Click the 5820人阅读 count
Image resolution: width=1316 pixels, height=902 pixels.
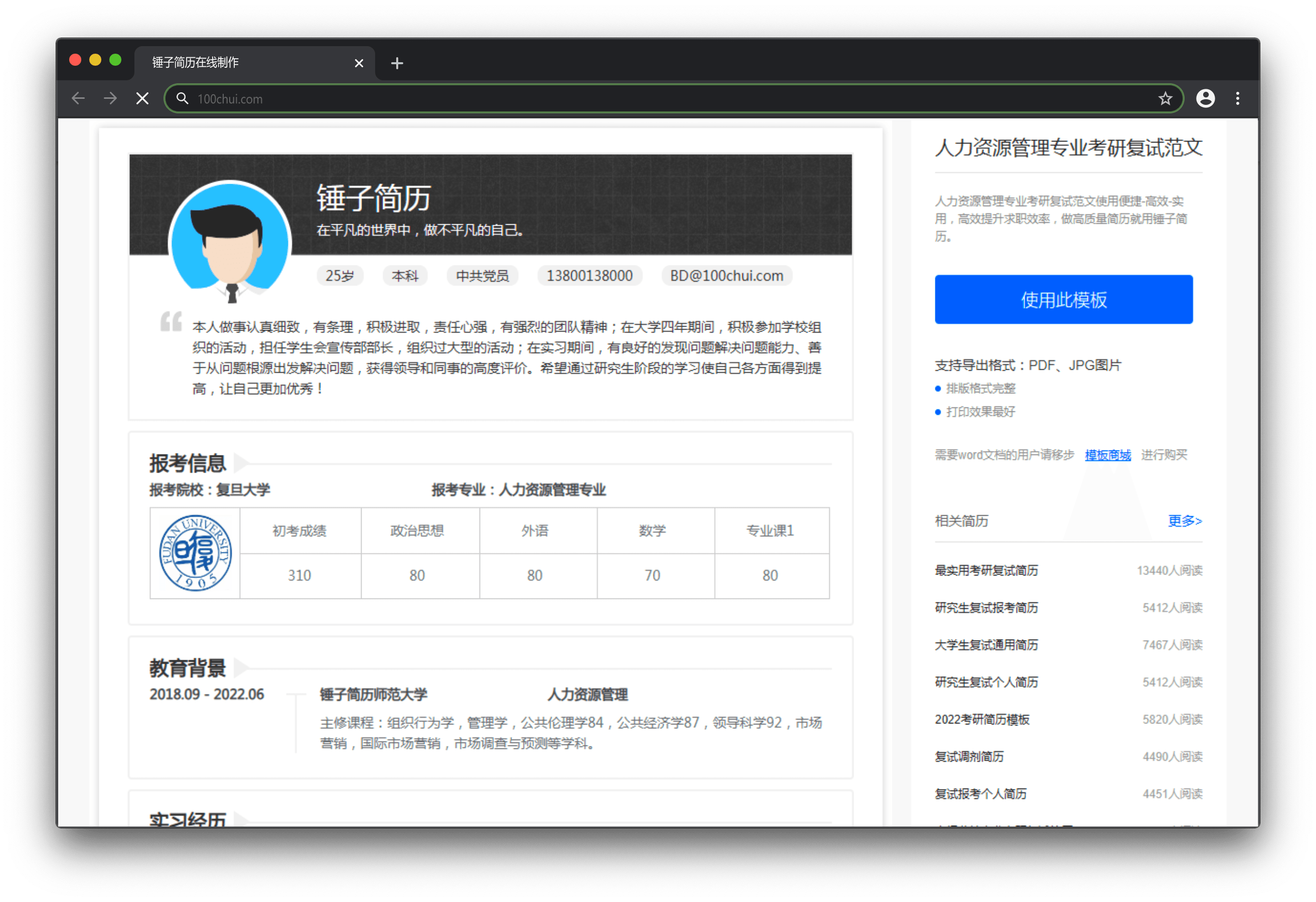click(x=1172, y=719)
